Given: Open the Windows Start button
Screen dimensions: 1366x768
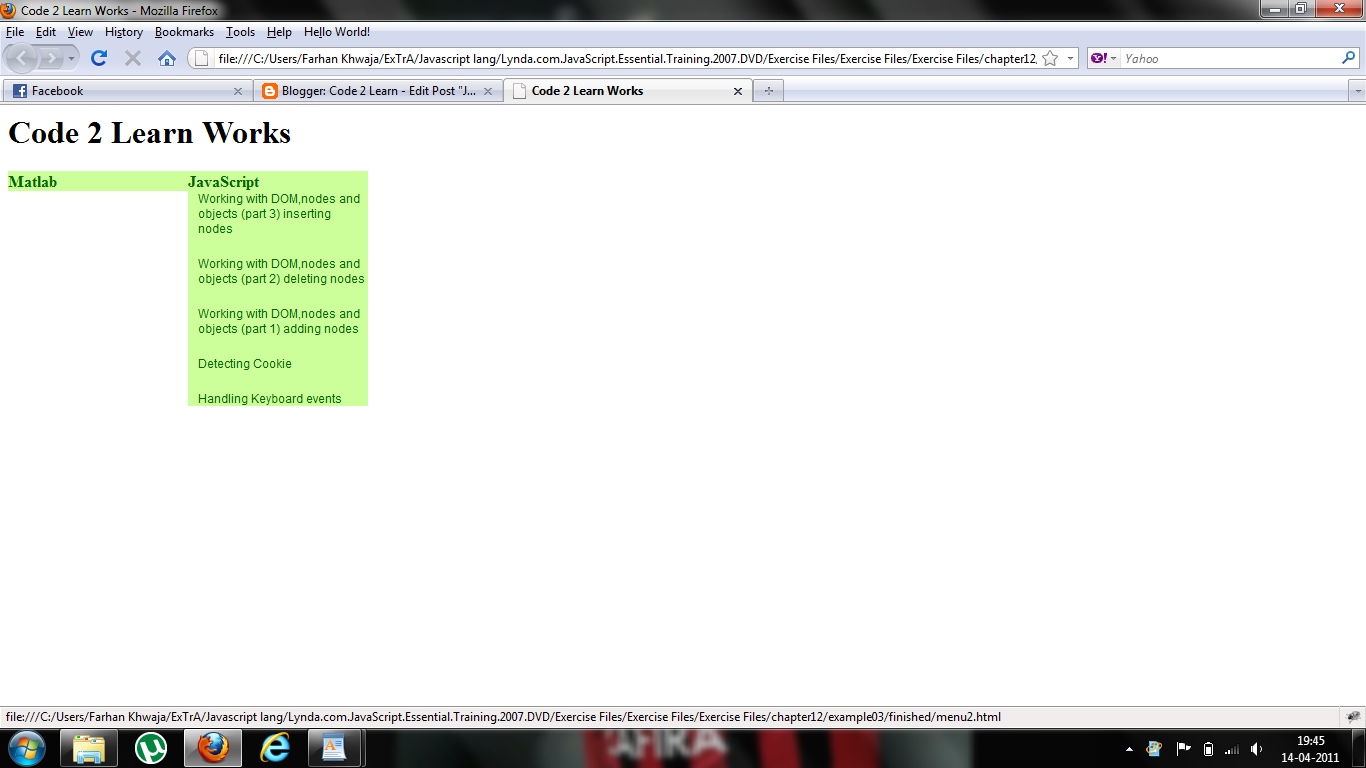Looking at the screenshot, I should tap(26, 748).
